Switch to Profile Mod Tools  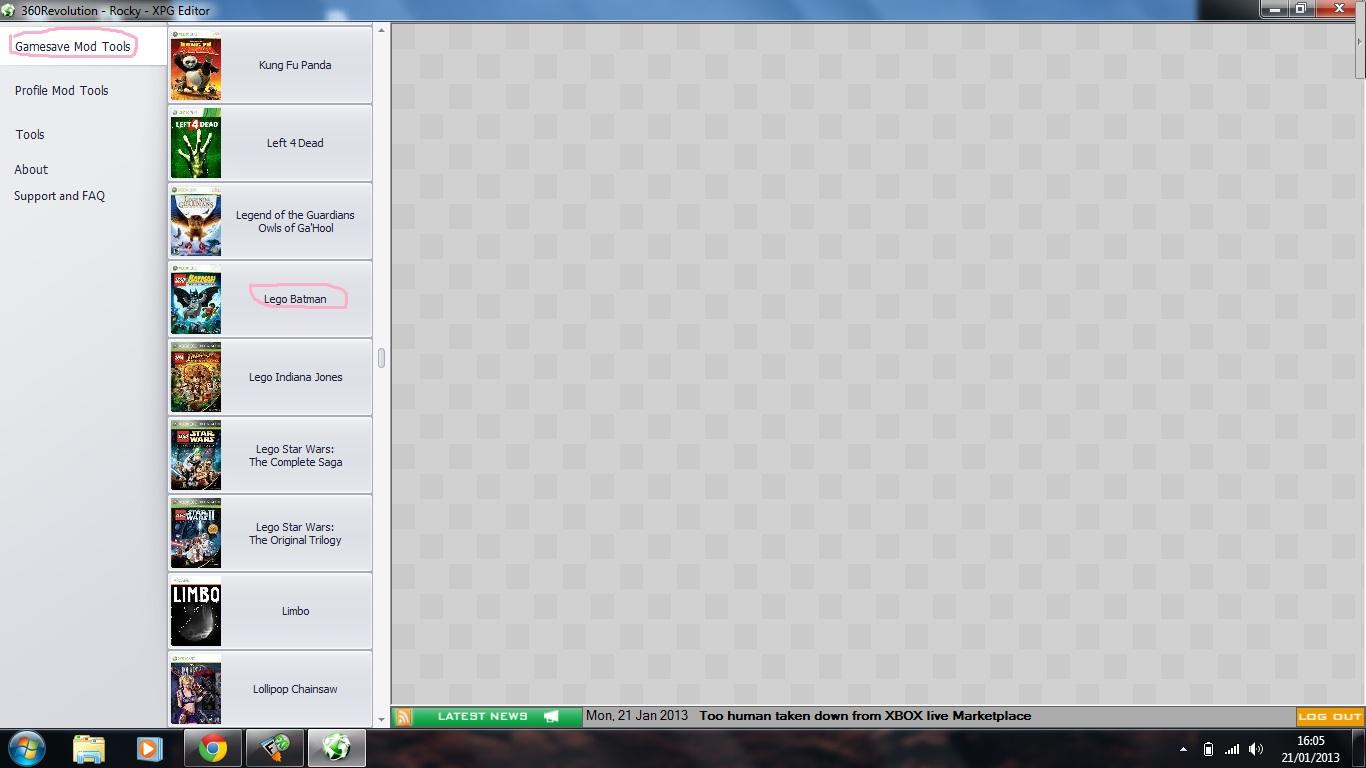point(61,90)
